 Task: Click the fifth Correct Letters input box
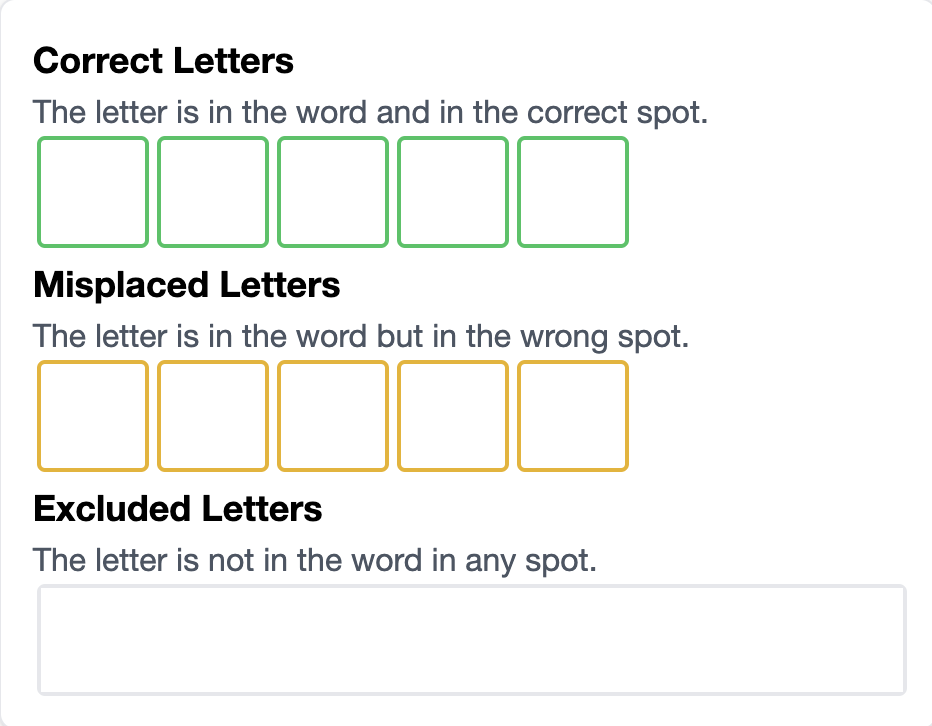(x=572, y=191)
